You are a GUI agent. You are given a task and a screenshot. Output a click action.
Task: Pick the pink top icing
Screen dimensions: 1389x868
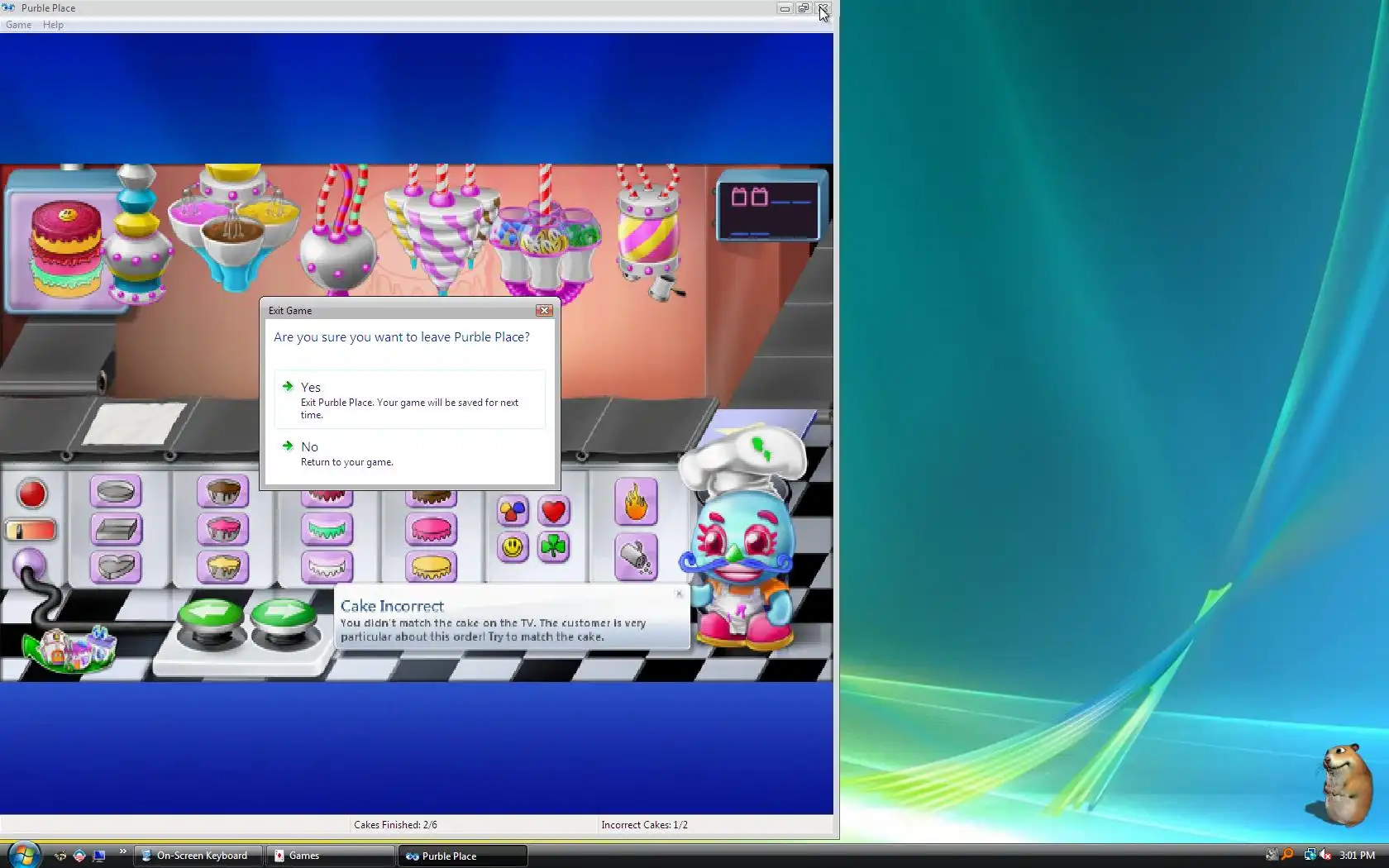(x=432, y=529)
